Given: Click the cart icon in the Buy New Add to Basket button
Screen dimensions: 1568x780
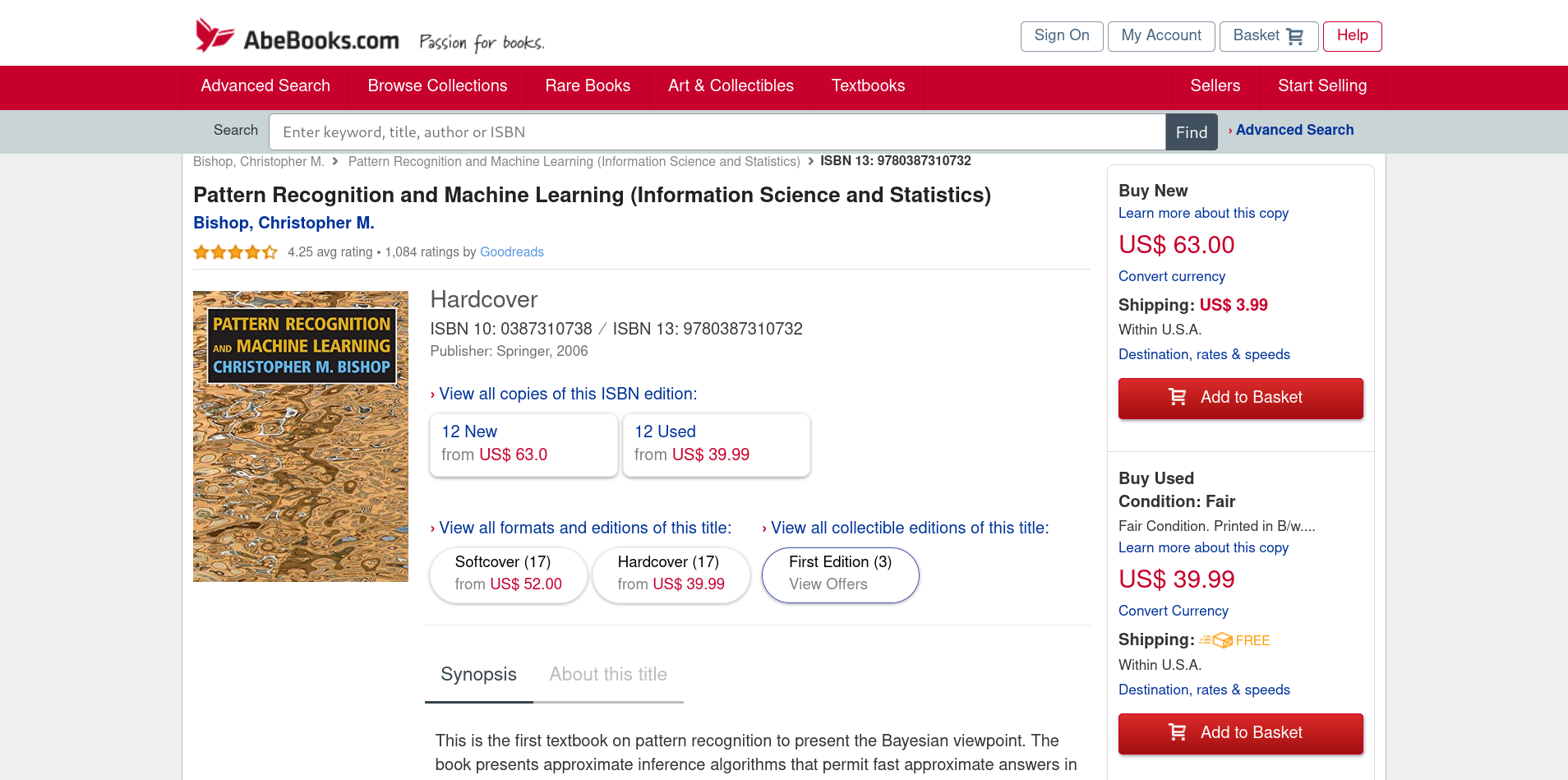Looking at the screenshot, I should coord(1177,397).
